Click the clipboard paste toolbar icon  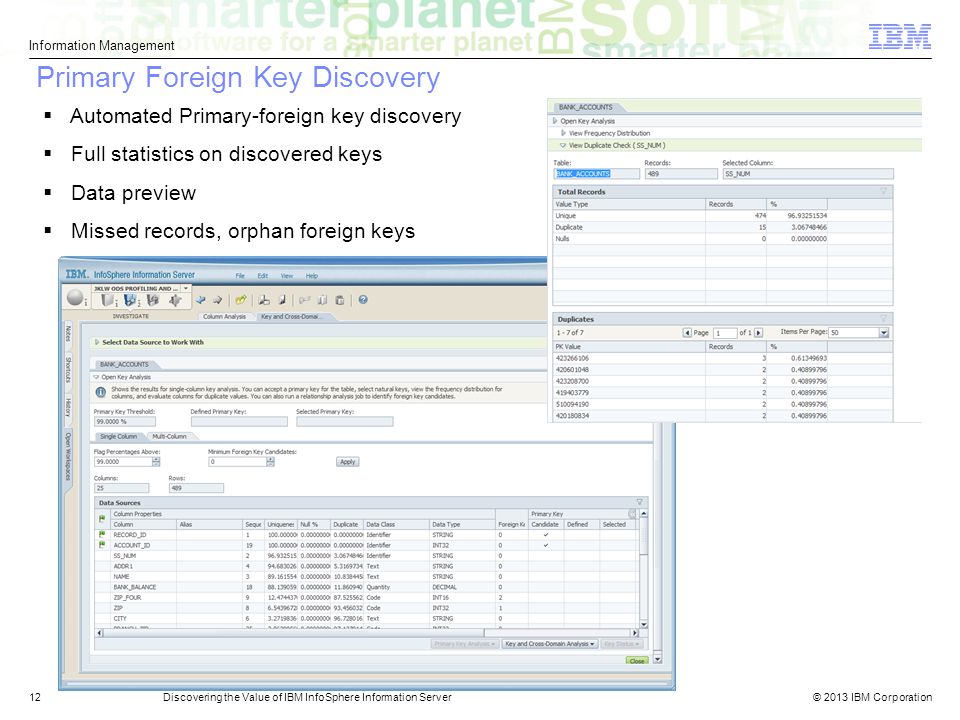340,300
